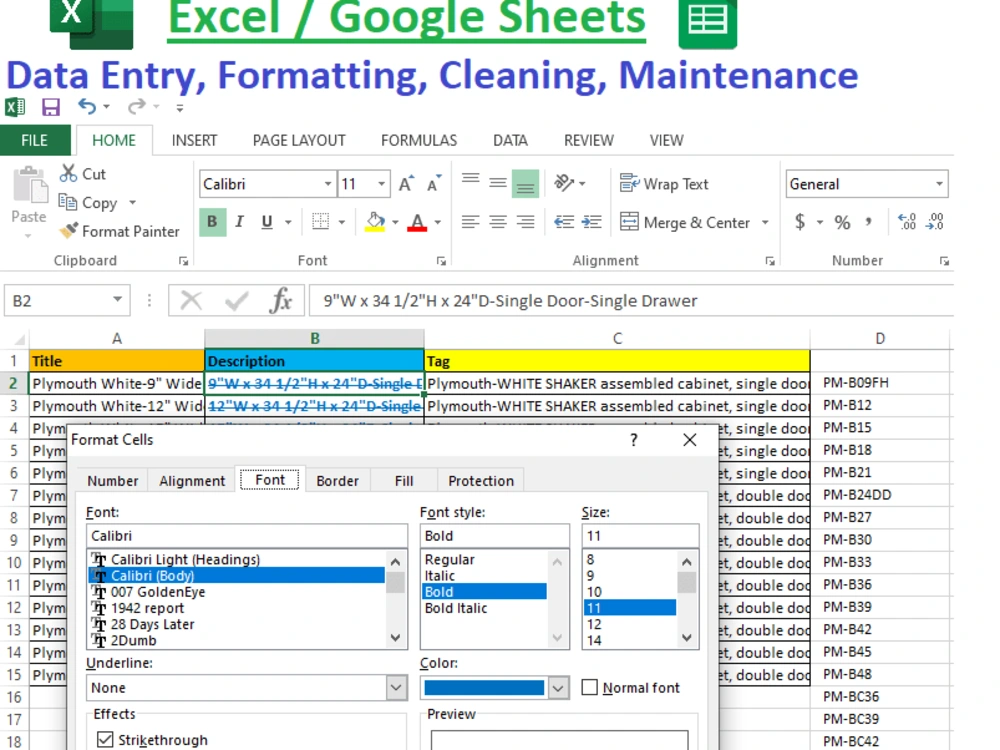This screenshot has width=1000, height=750.
Task: Select Bold Italic font style
Action: 456,608
